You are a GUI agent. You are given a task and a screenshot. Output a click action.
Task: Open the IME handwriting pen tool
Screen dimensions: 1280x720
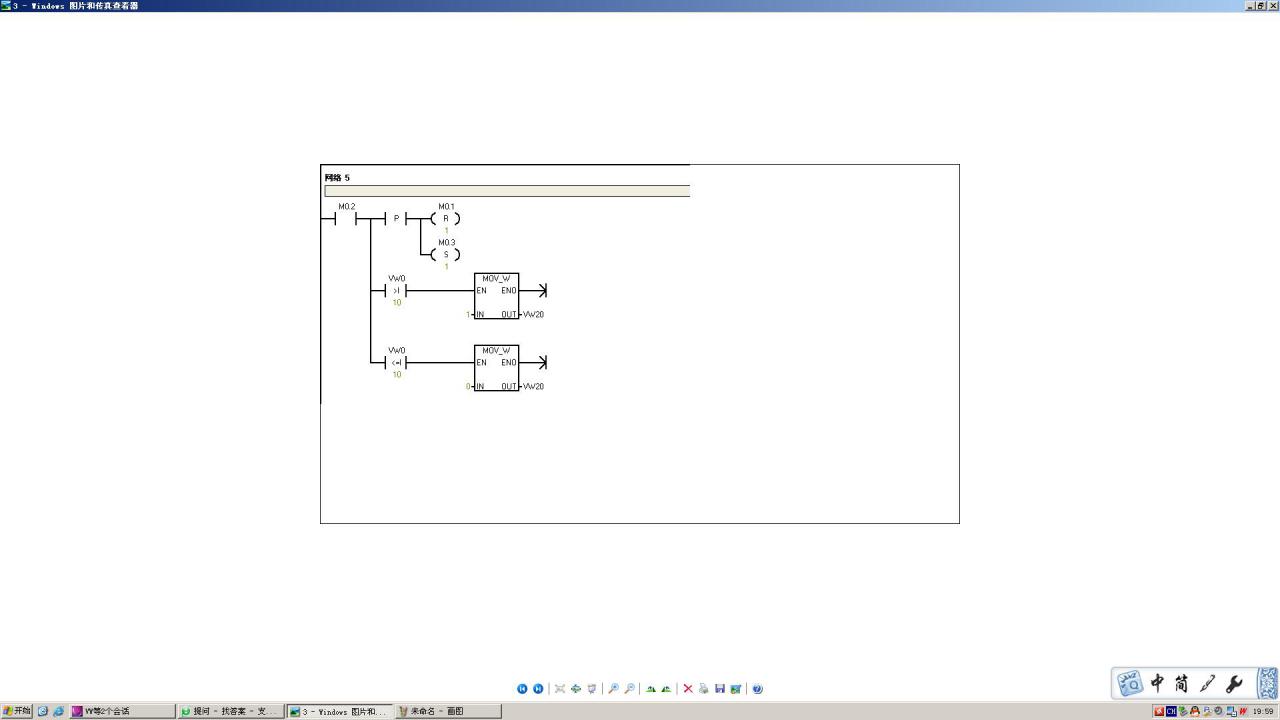[1208, 684]
